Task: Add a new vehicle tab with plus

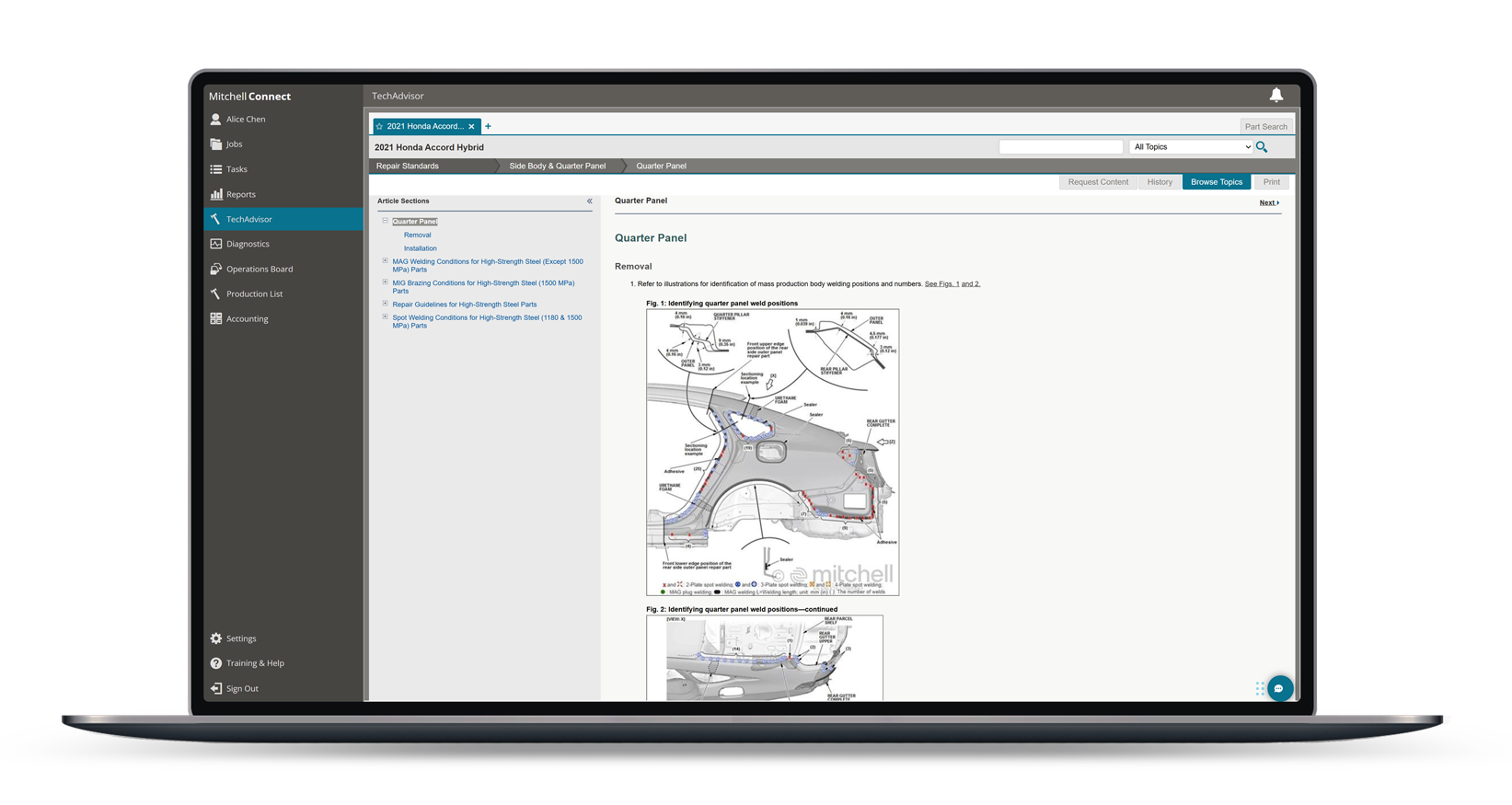Action: click(x=489, y=126)
